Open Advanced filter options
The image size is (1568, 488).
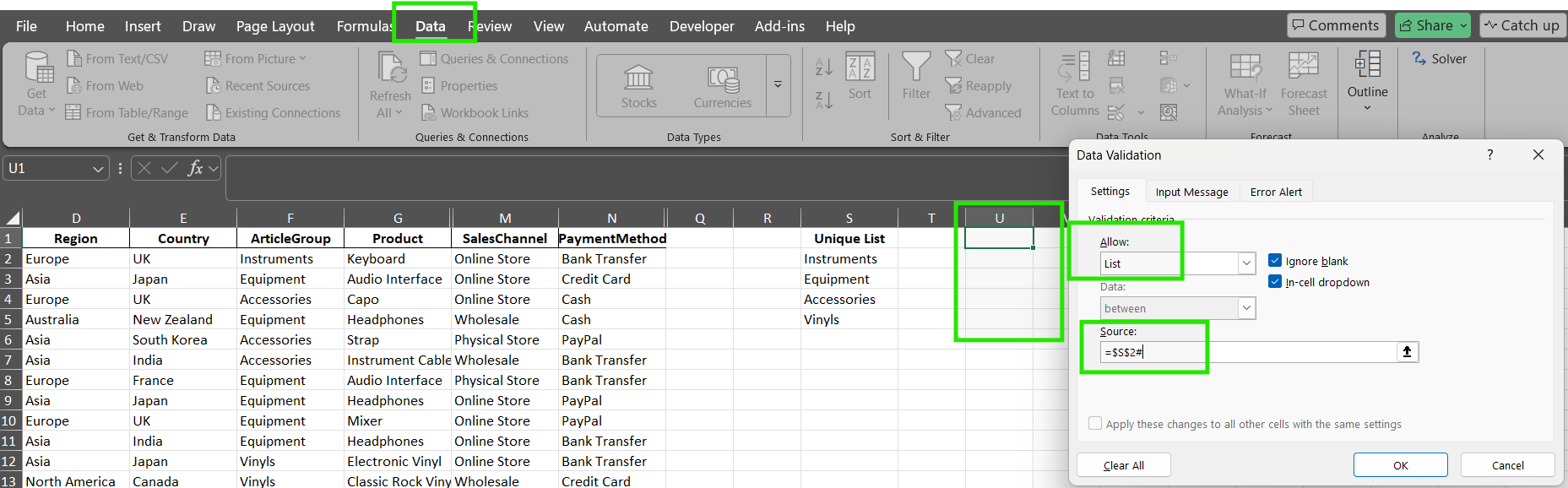pyautogui.click(x=983, y=112)
